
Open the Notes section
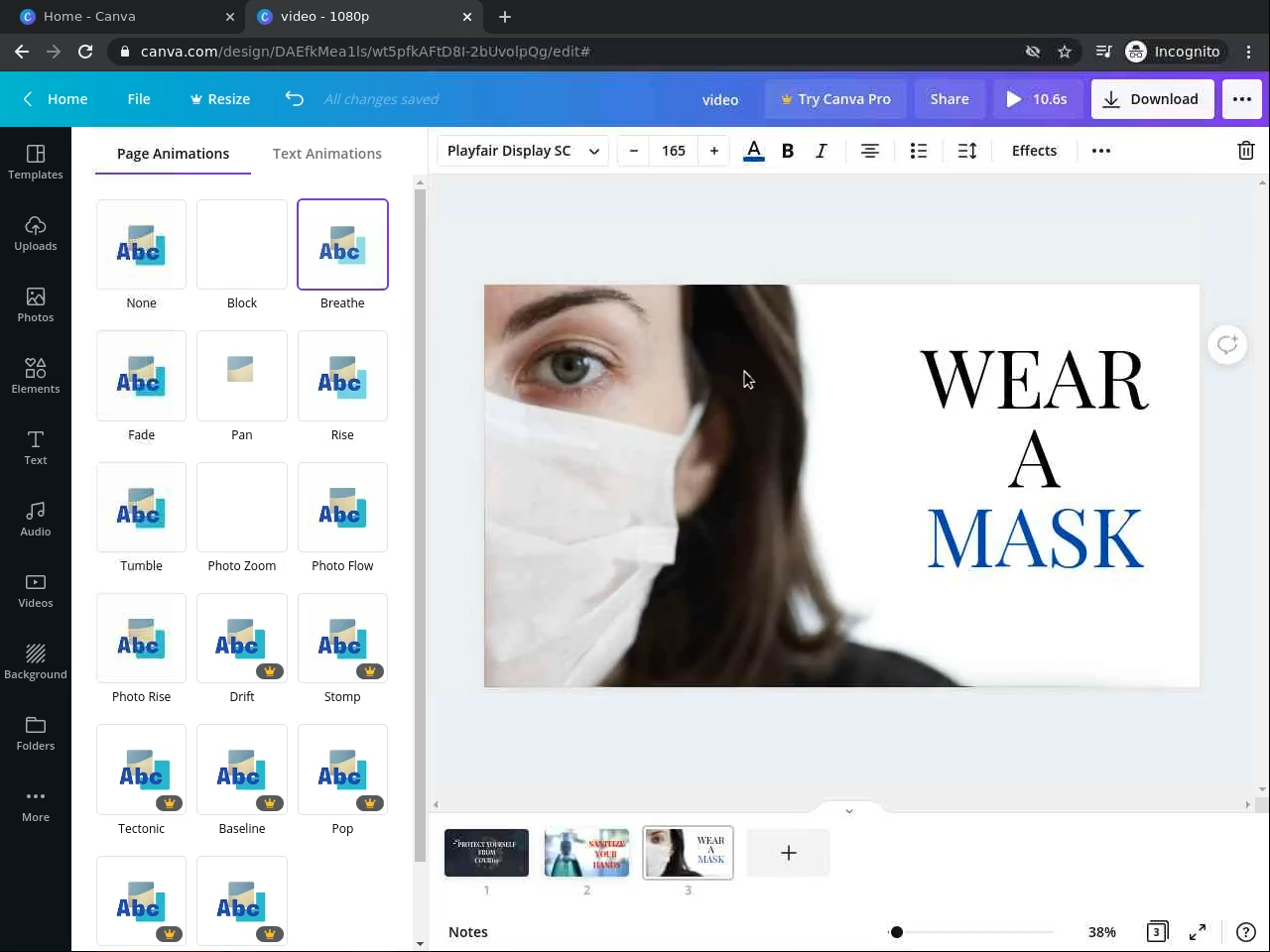tap(468, 932)
